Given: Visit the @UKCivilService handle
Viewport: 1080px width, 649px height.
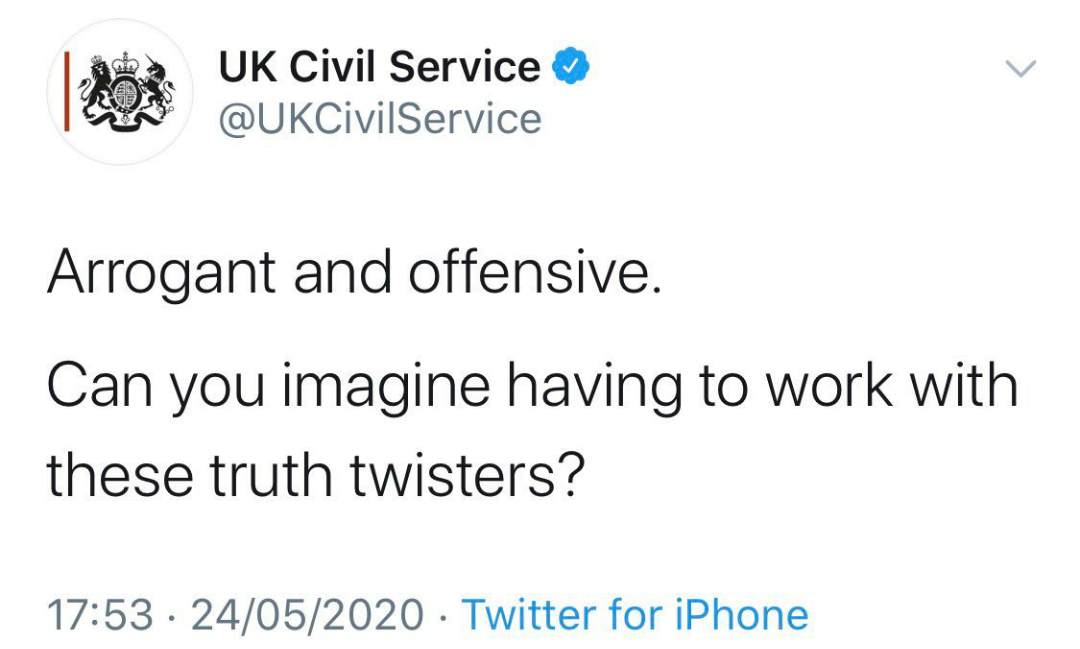Looking at the screenshot, I should (x=380, y=120).
